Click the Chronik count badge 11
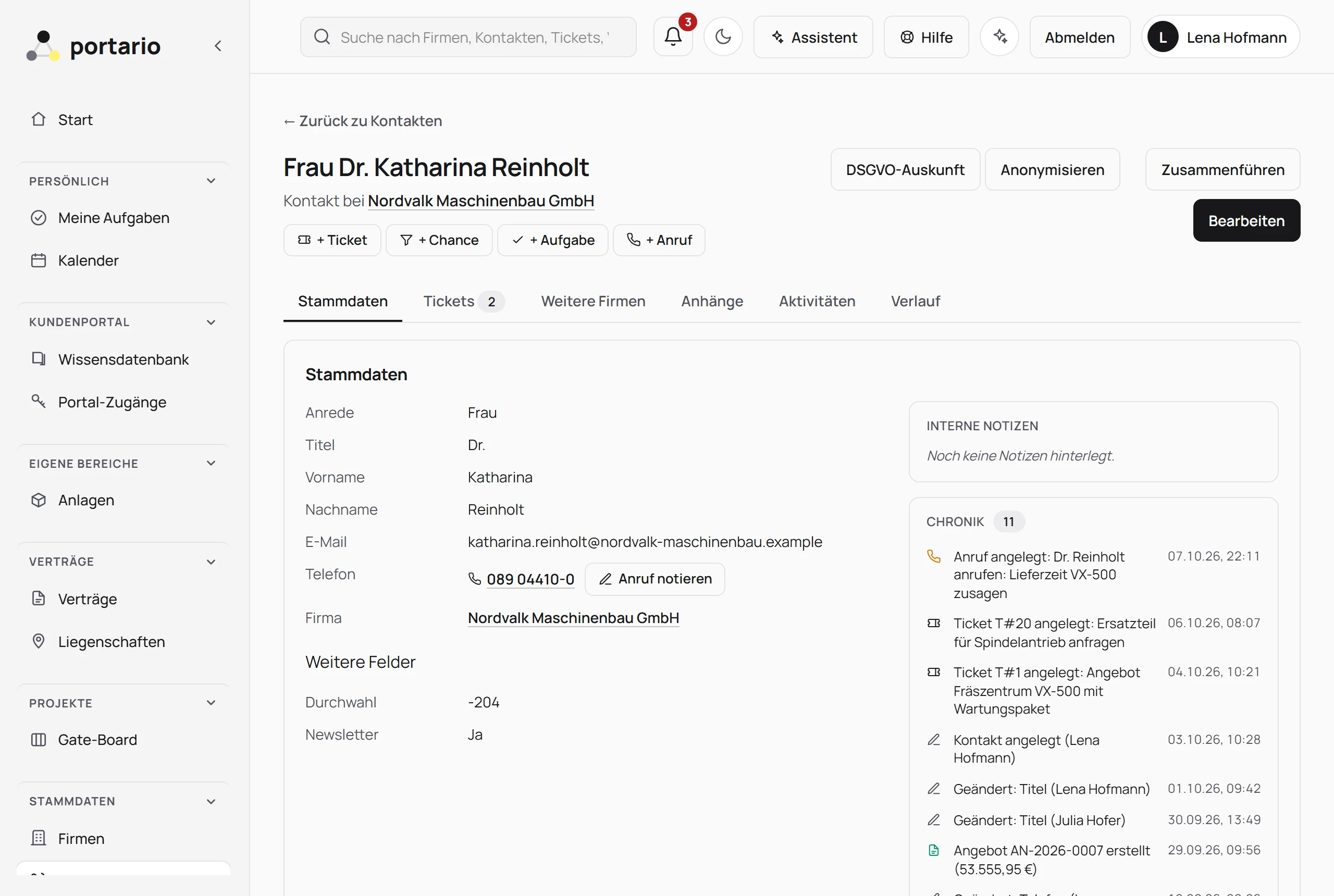Screen dimensions: 1334x896 (x=1009, y=522)
